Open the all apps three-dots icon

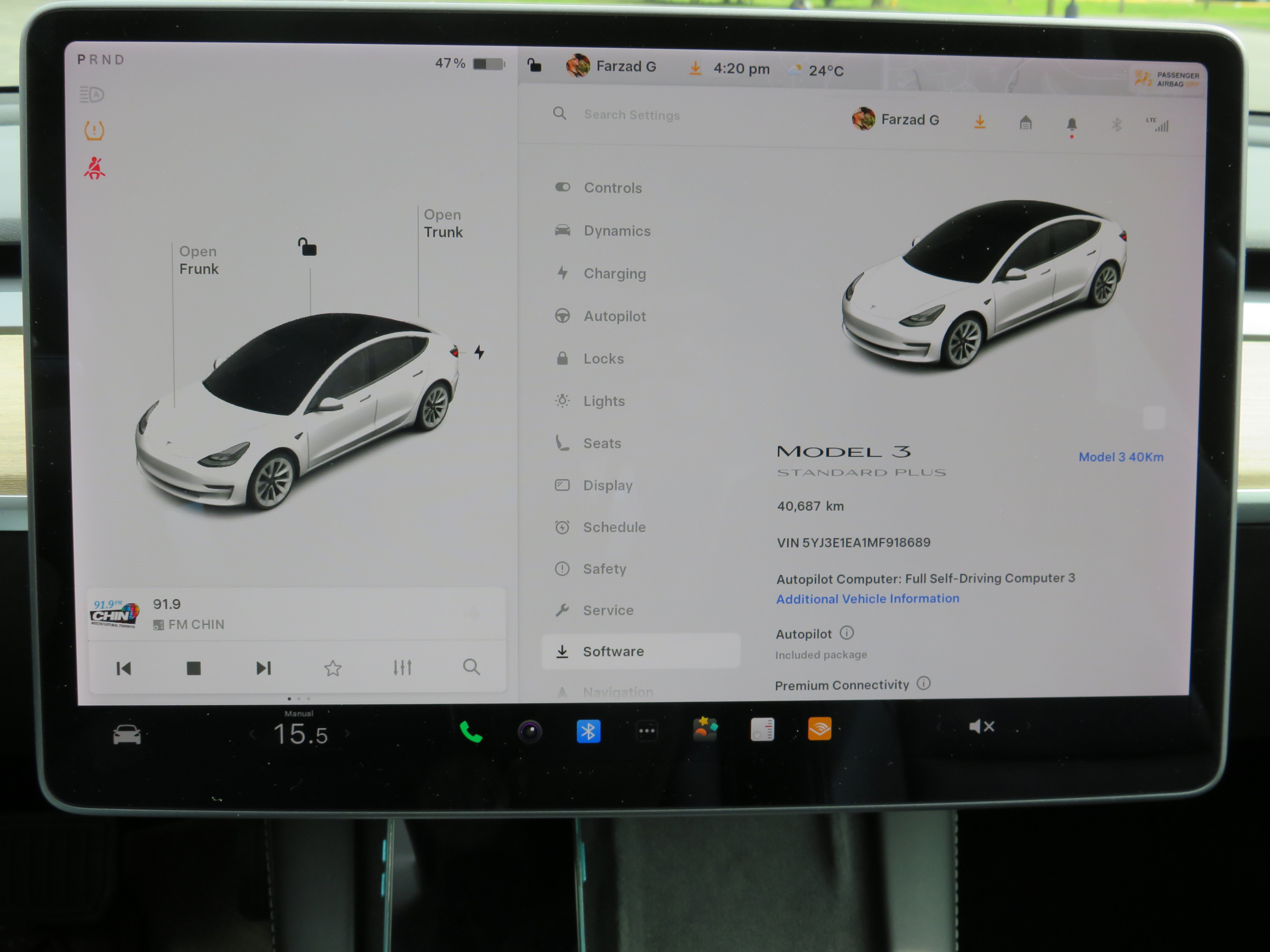[647, 731]
